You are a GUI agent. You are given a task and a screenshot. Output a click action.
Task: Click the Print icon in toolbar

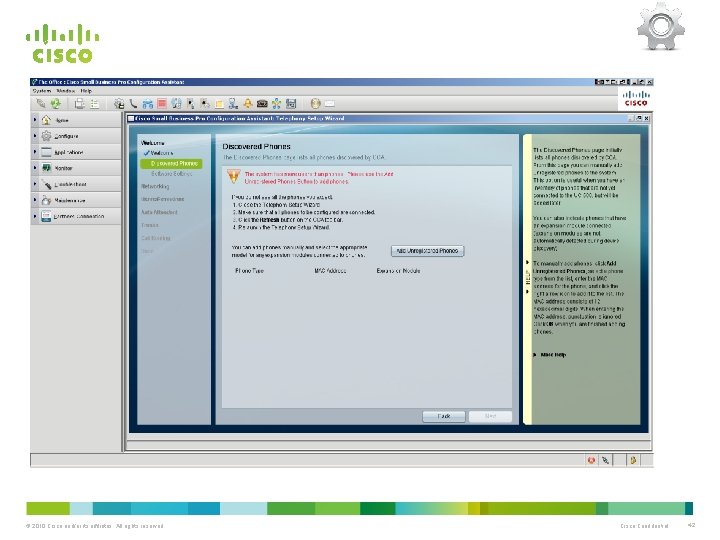click(79, 104)
